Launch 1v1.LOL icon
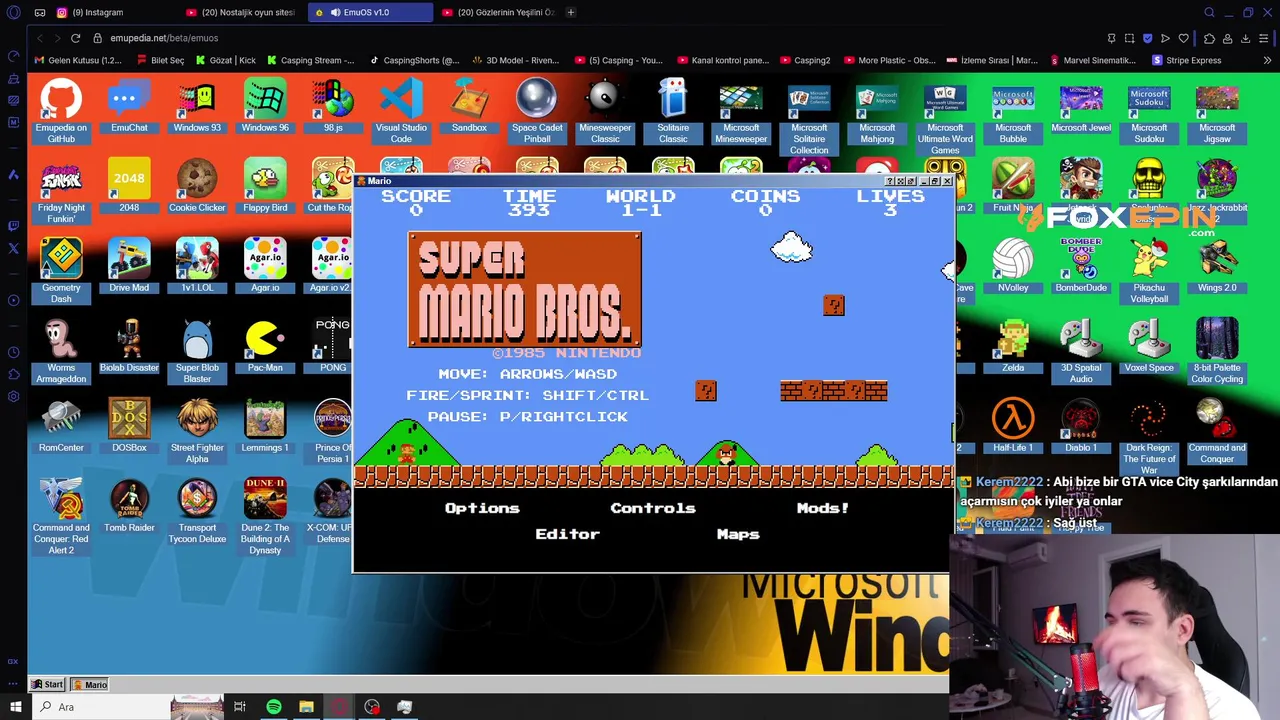 click(197, 266)
